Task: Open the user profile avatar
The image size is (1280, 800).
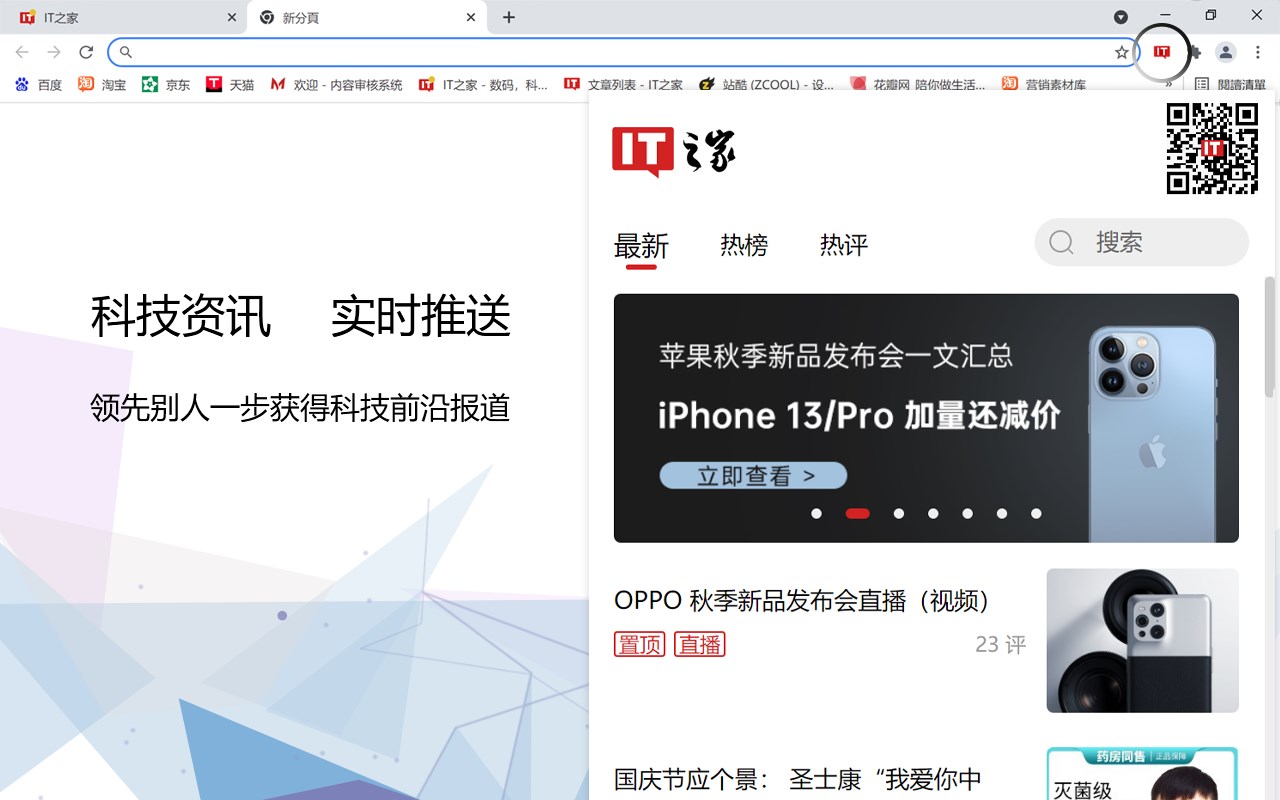Action: tap(1226, 52)
